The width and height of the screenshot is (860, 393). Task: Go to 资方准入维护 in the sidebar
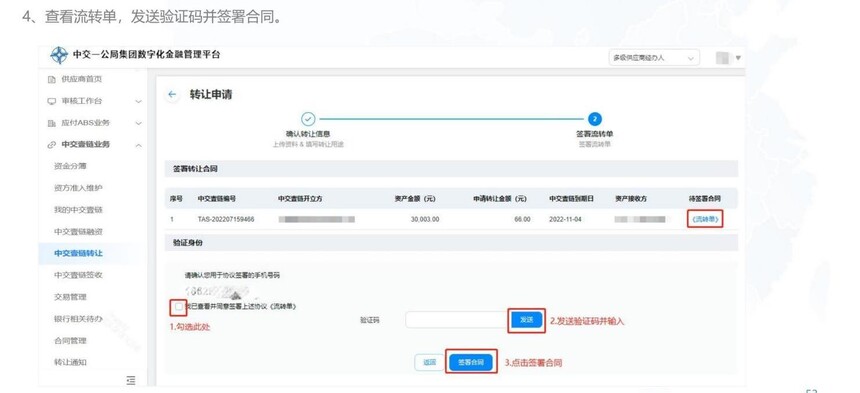(x=78, y=188)
